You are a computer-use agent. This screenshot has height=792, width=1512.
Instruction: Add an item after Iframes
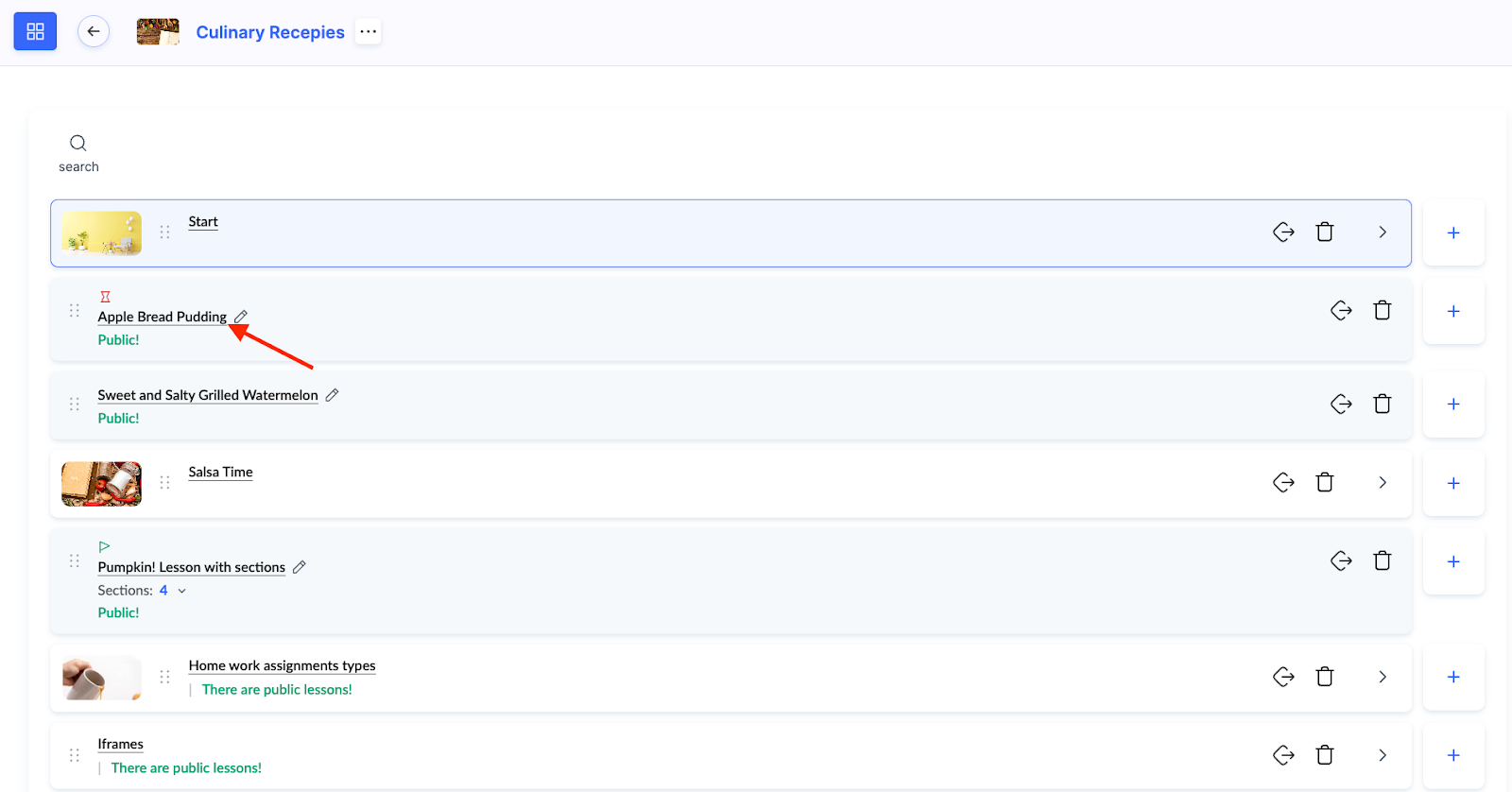pyautogui.click(x=1453, y=755)
